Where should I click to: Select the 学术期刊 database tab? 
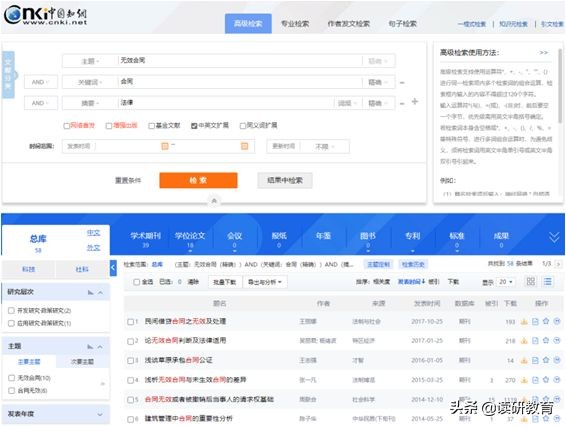[x=145, y=239]
